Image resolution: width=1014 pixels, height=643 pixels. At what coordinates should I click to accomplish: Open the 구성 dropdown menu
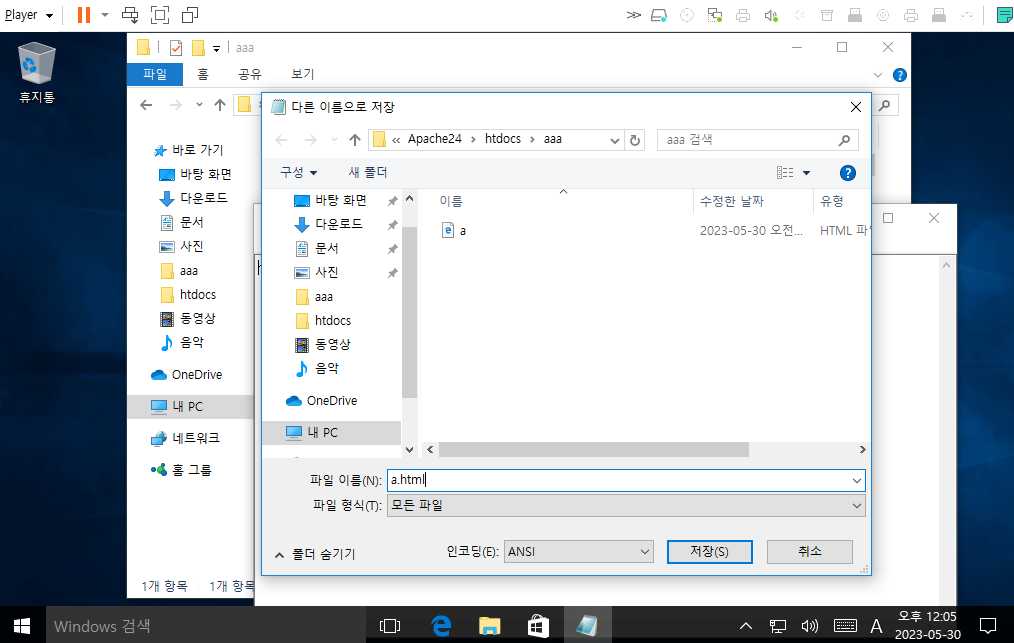(x=299, y=173)
